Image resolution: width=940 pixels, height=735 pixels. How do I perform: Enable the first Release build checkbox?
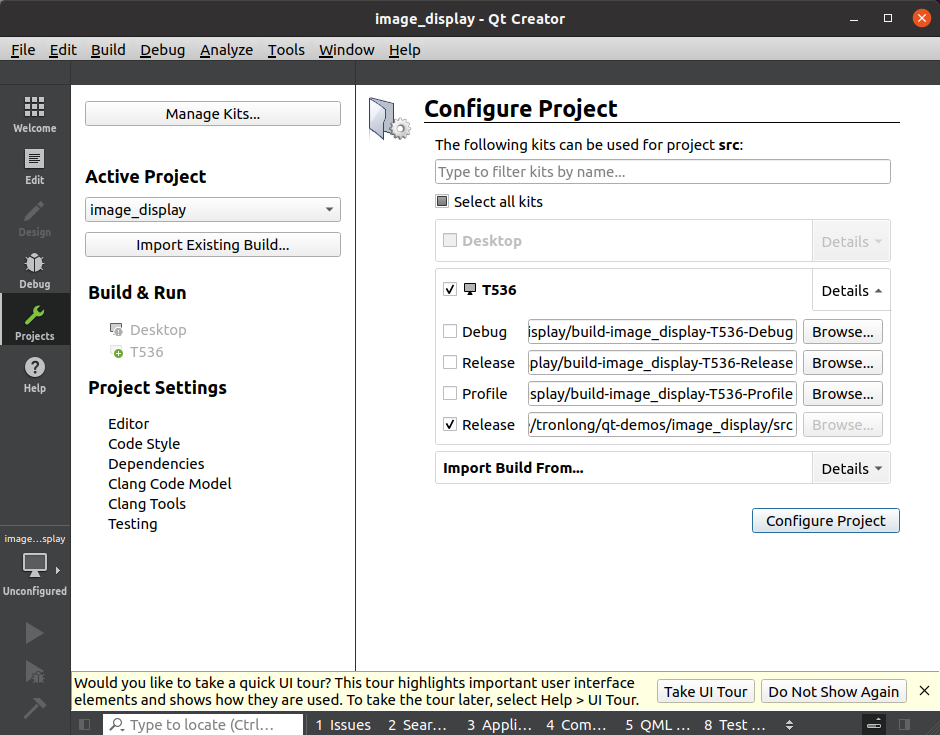(450, 363)
